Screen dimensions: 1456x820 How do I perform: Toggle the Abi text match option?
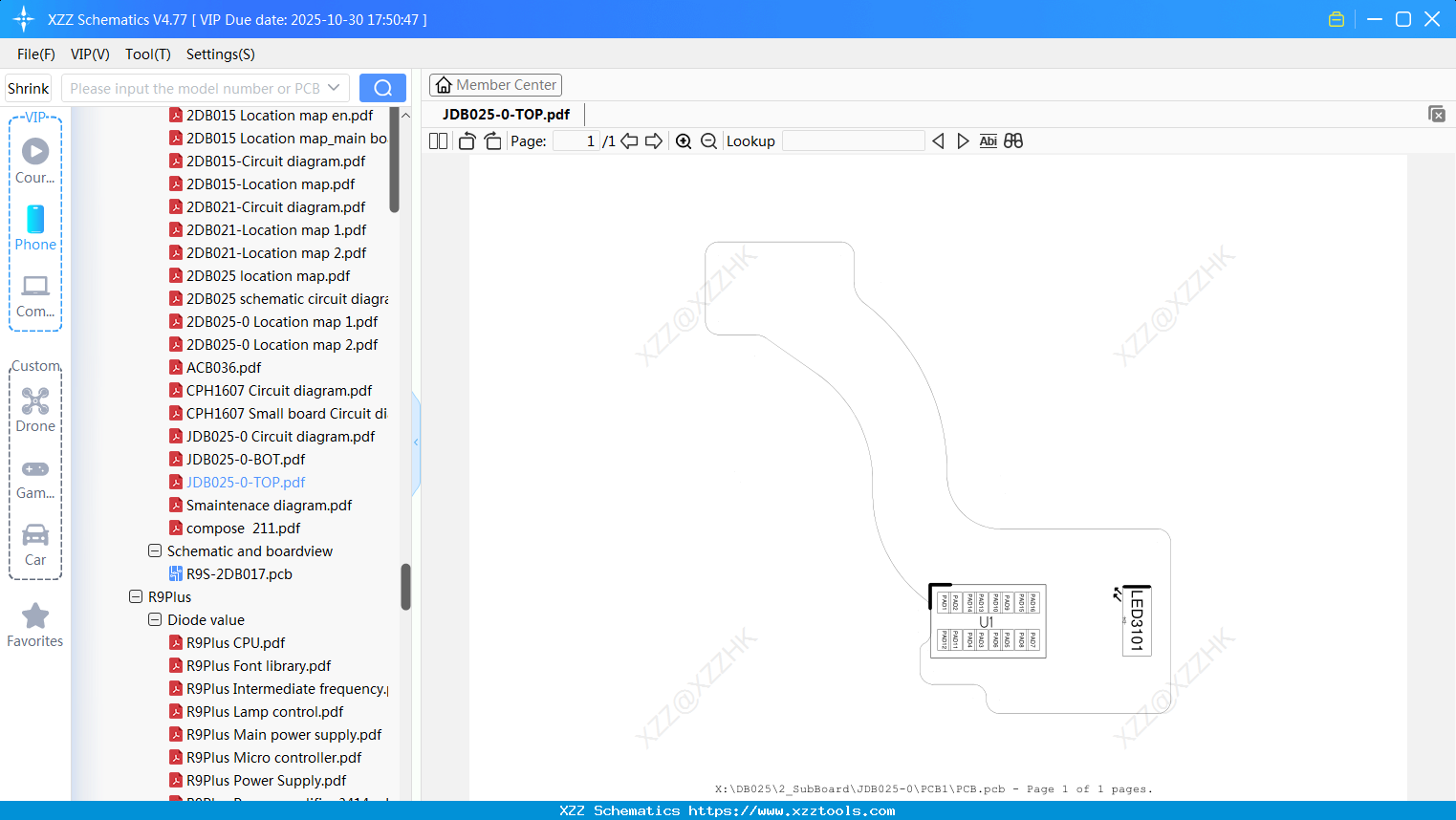point(989,141)
